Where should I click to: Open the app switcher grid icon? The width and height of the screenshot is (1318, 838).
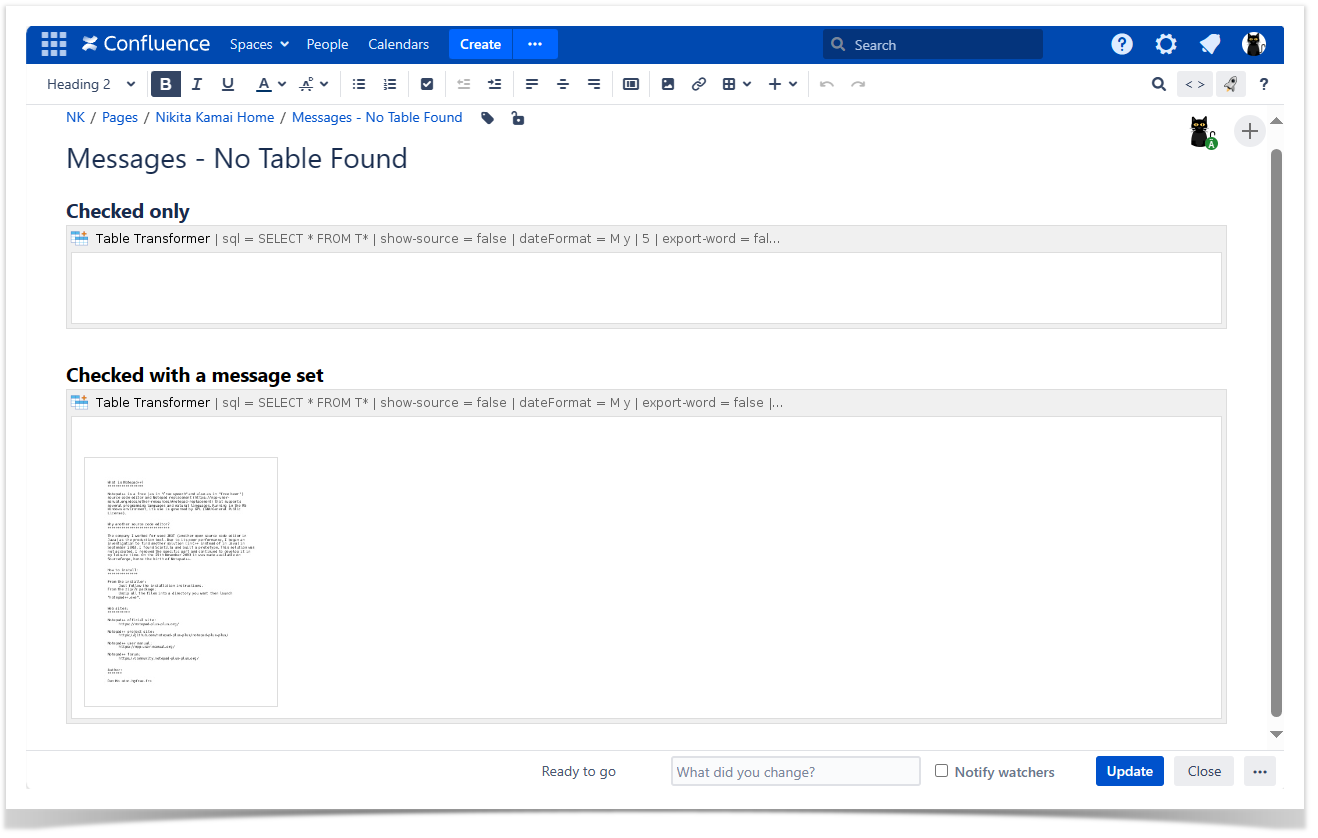(x=54, y=44)
